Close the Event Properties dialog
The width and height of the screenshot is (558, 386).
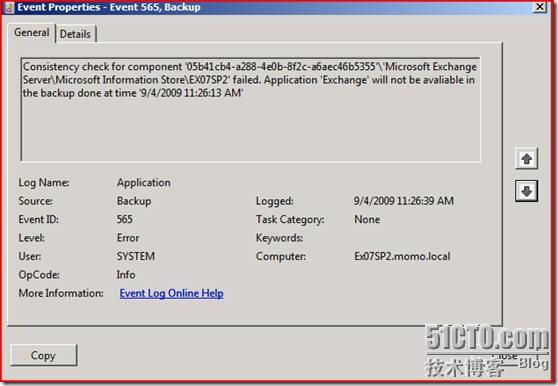(540, 7)
